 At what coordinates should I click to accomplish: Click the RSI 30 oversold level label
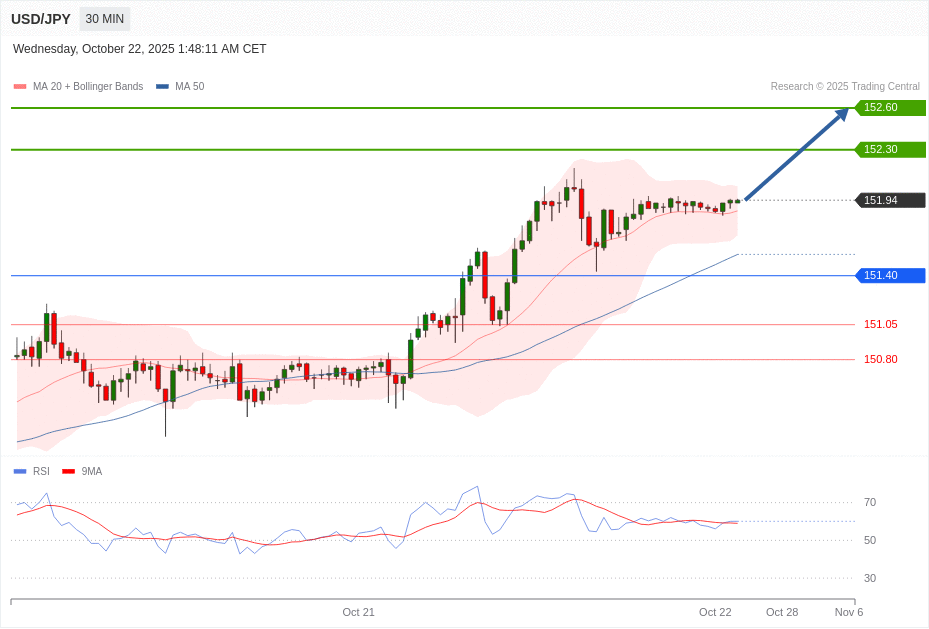[x=870, y=578]
